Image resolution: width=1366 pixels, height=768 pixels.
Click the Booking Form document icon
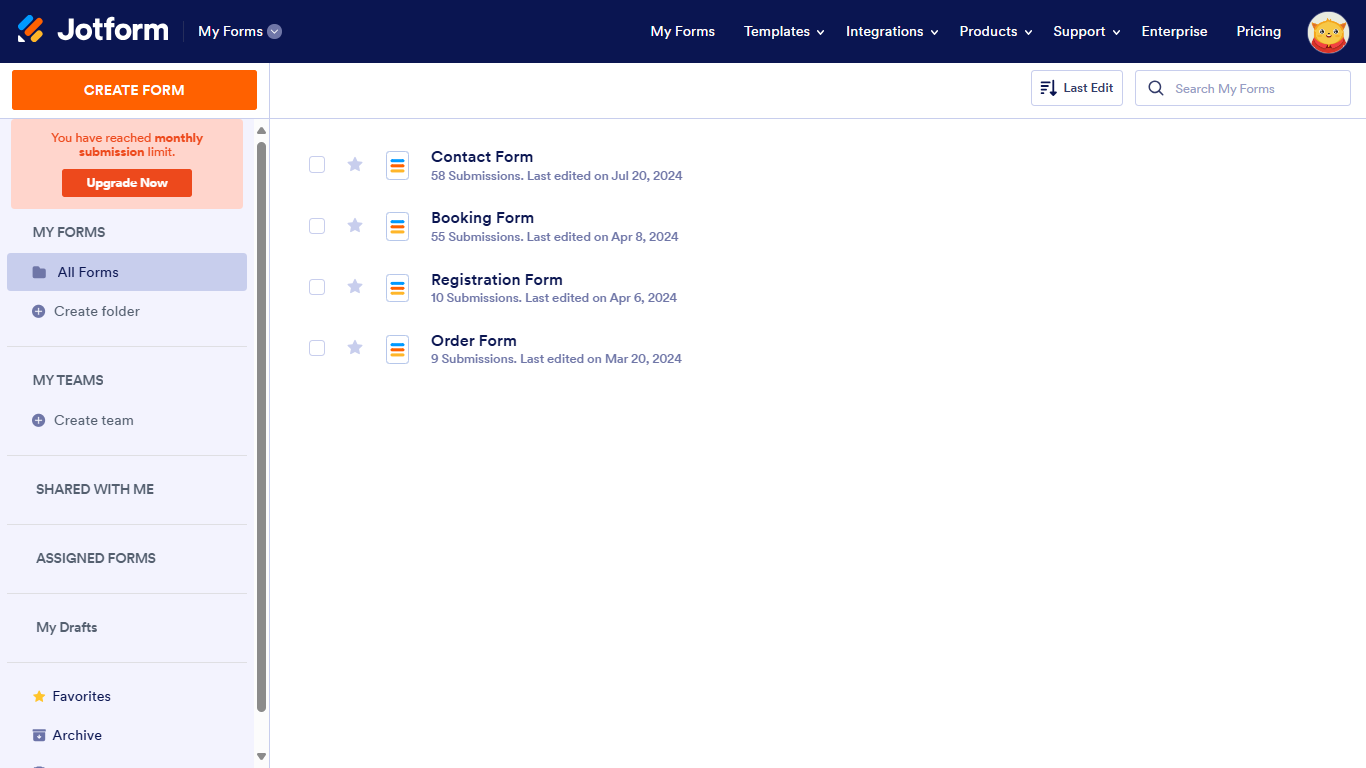click(x=398, y=226)
